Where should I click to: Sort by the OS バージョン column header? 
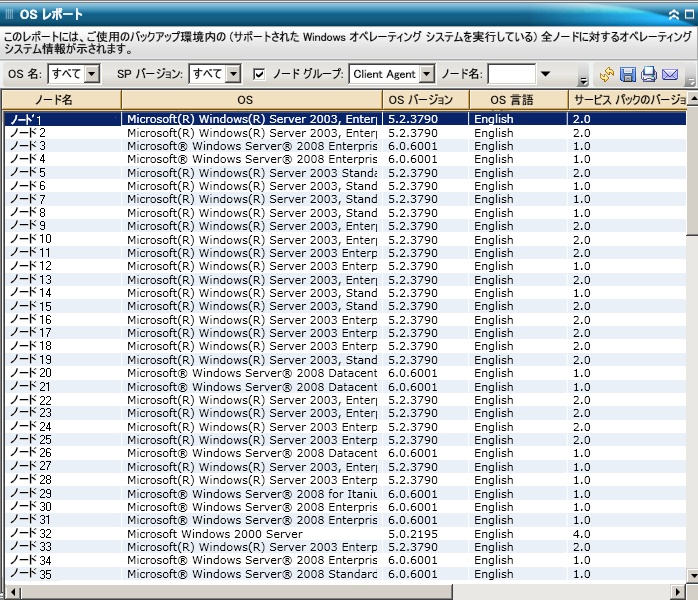pyautogui.click(x=426, y=100)
